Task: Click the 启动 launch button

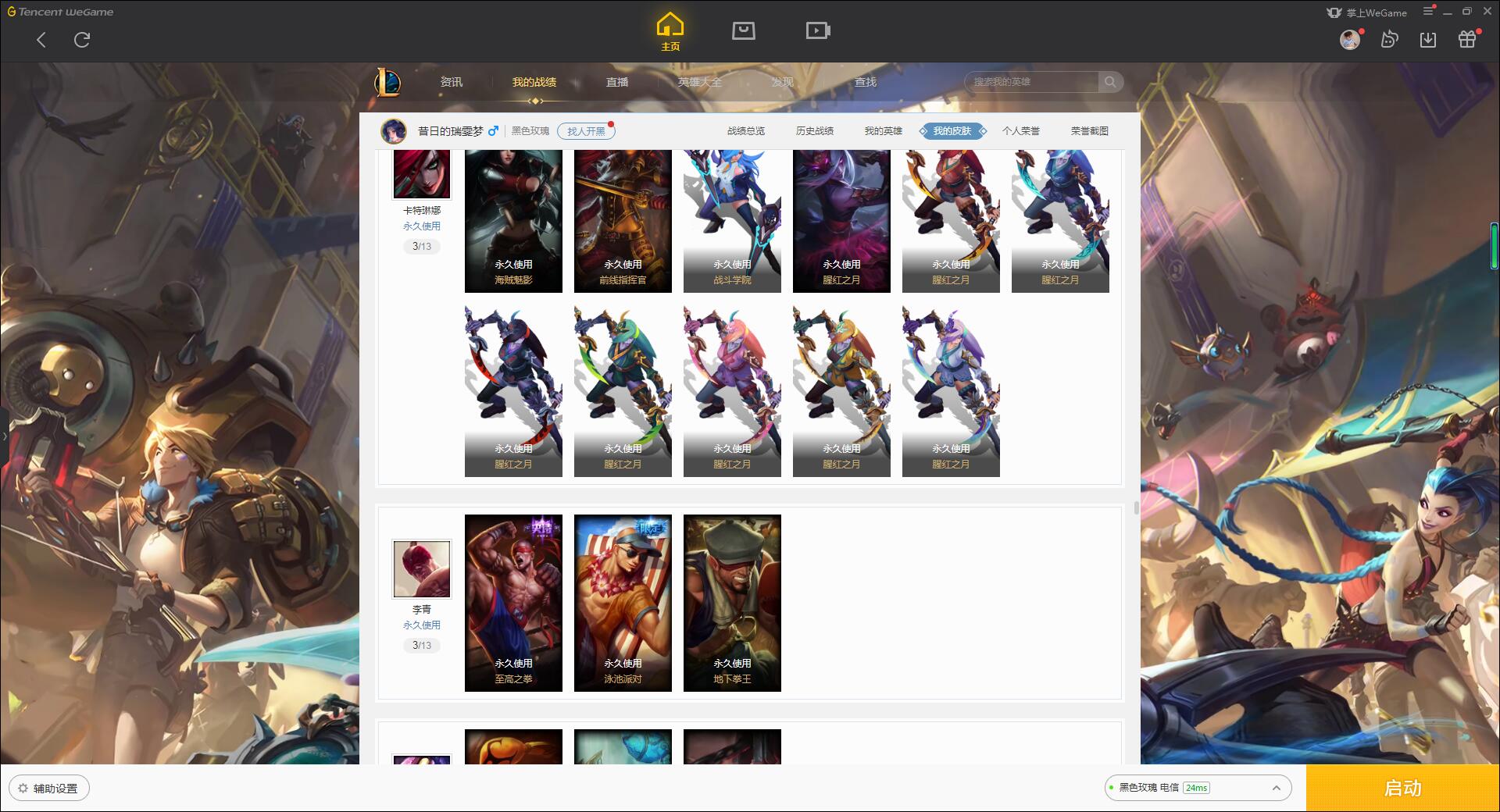Action: tap(1402, 789)
